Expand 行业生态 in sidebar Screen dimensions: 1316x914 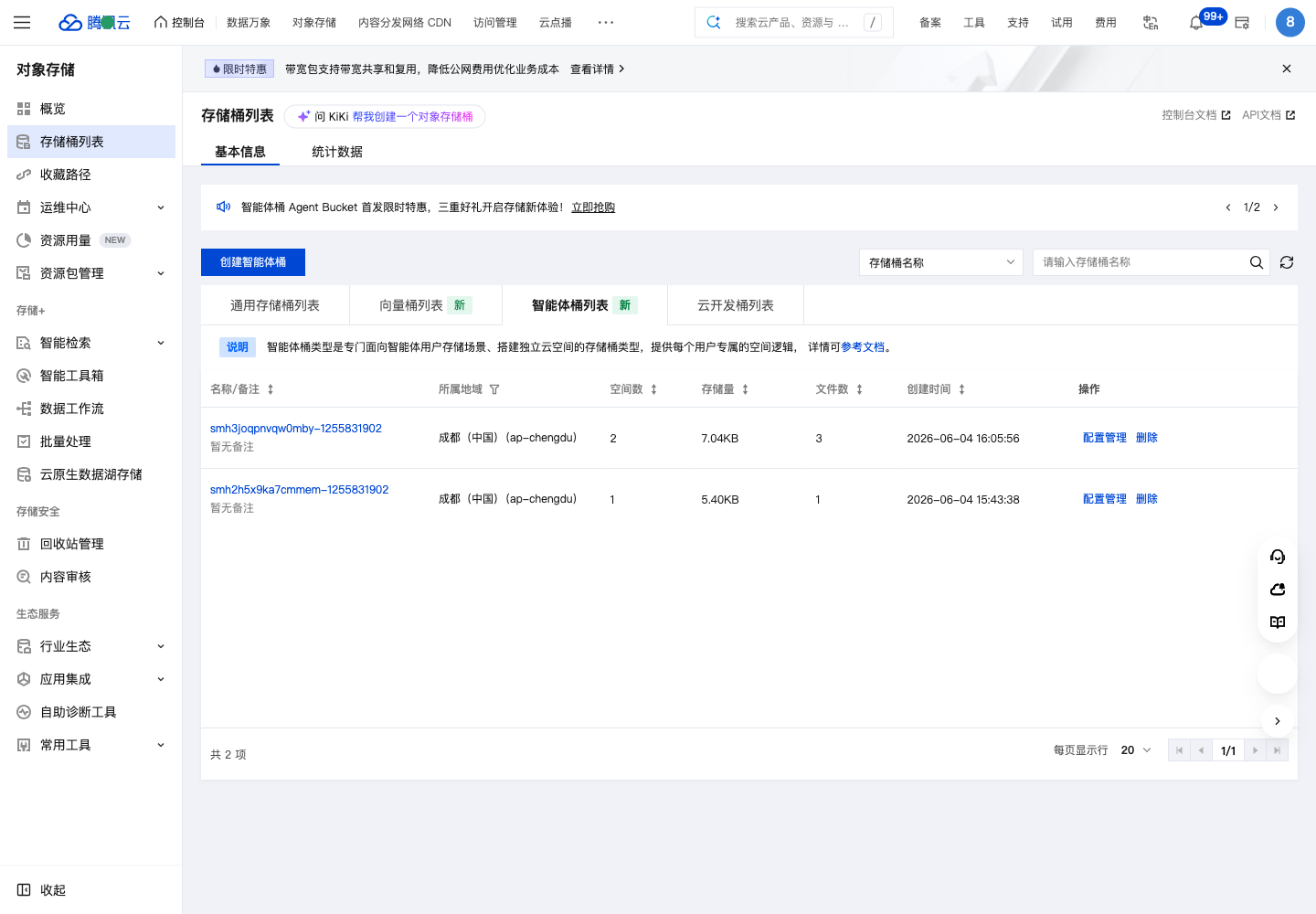pos(161,646)
